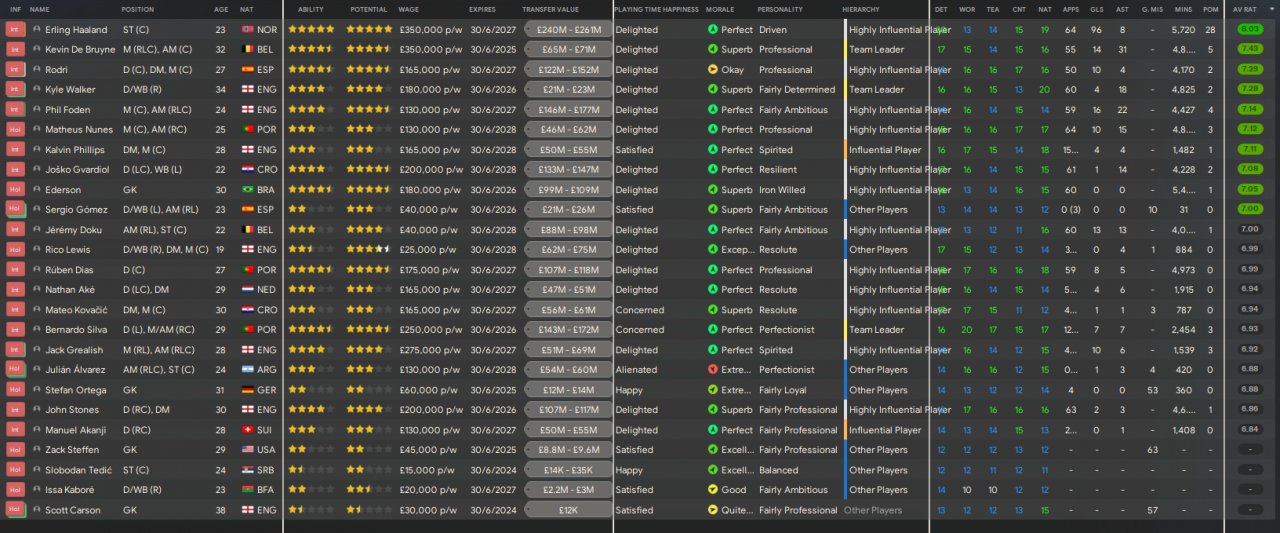The width and height of the screenshot is (1280, 533).
Task: Click Norway flag beside Erling Haaland
Action: [x=248, y=30]
